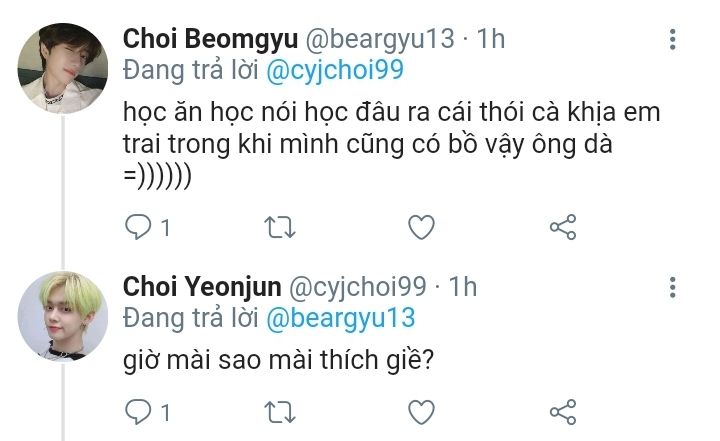Image resolution: width=720 pixels, height=441 pixels.
Task: Open Choi Yeonjun's profile picture
Action: (x=63, y=316)
